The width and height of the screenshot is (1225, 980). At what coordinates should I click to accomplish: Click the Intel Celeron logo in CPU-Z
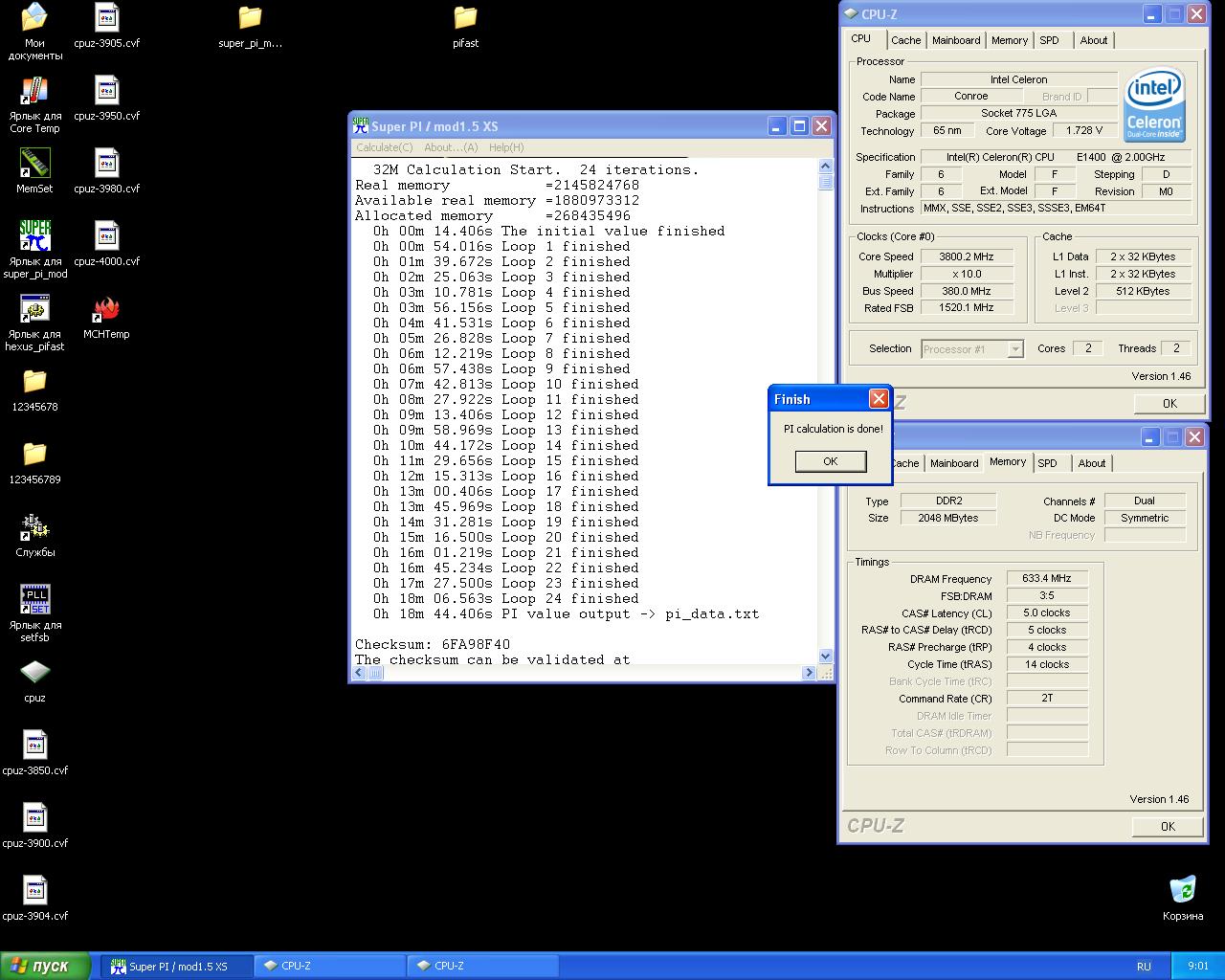pos(1154,104)
